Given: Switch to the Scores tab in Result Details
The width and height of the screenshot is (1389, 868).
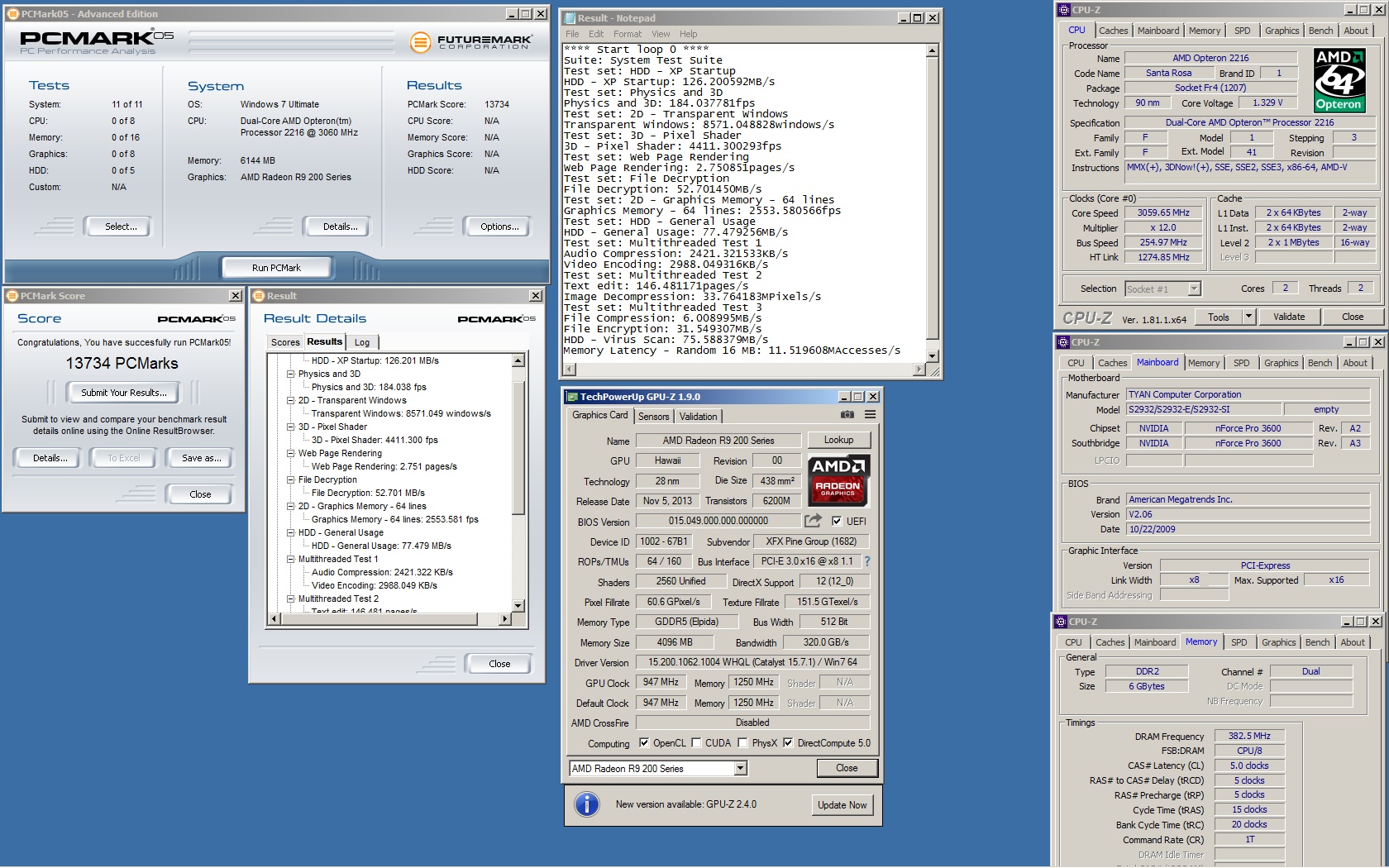Looking at the screenshot, I should 285,342.
